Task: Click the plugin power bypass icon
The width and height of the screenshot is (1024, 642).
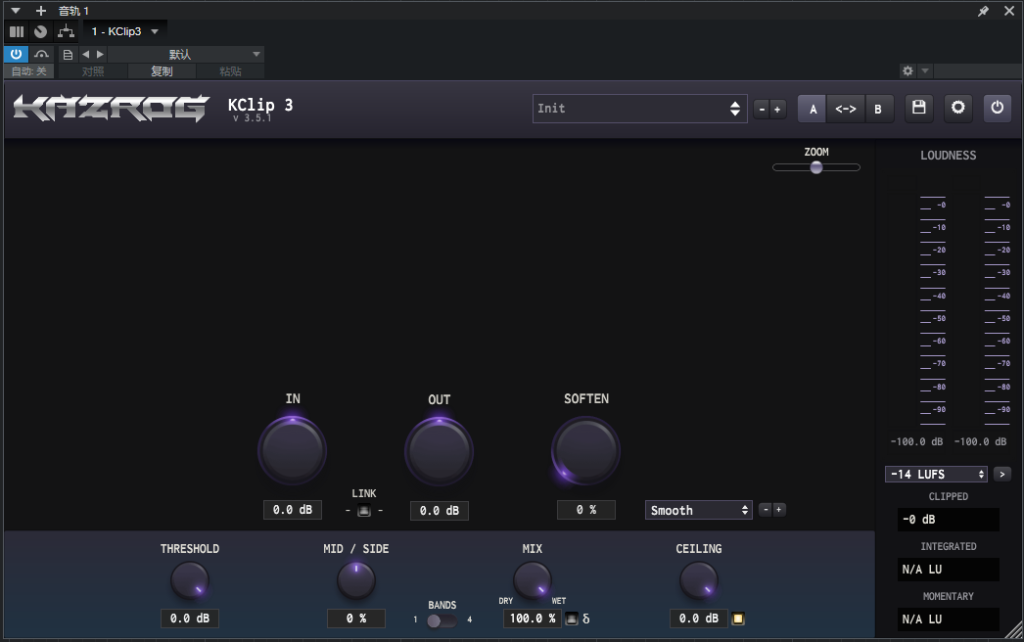Action: [x=996, y=108]
